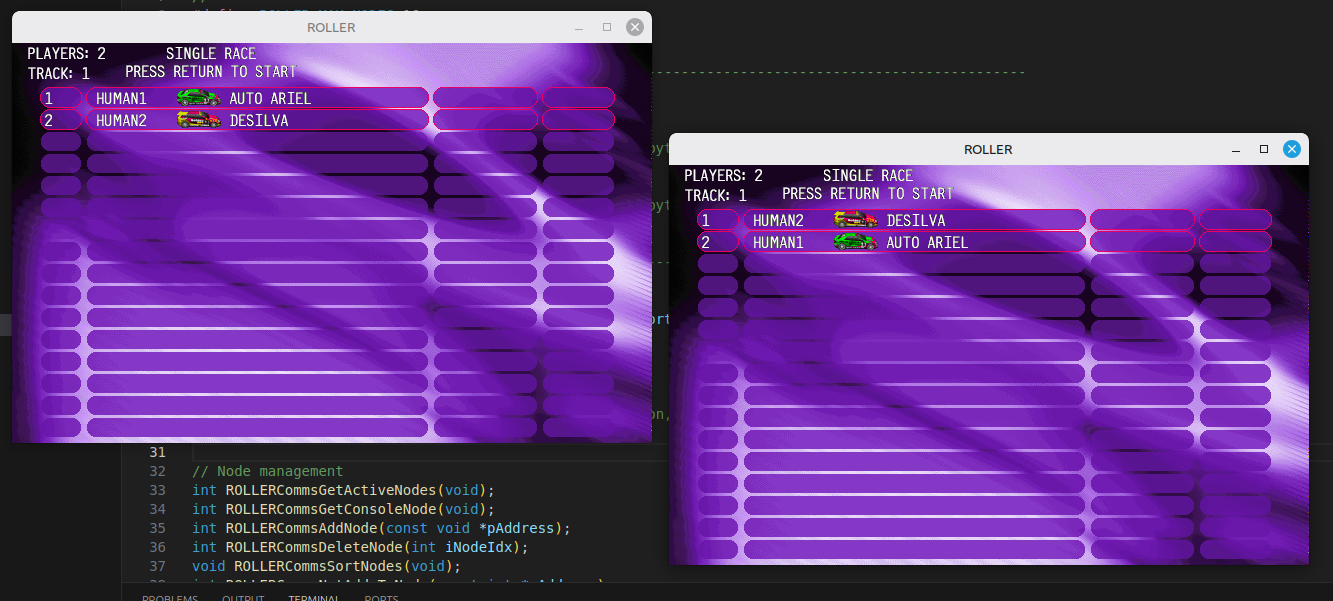Click the green Auto Ariel car icon in right ROLLER window
1333x601 pixels.
pos(855,242)
